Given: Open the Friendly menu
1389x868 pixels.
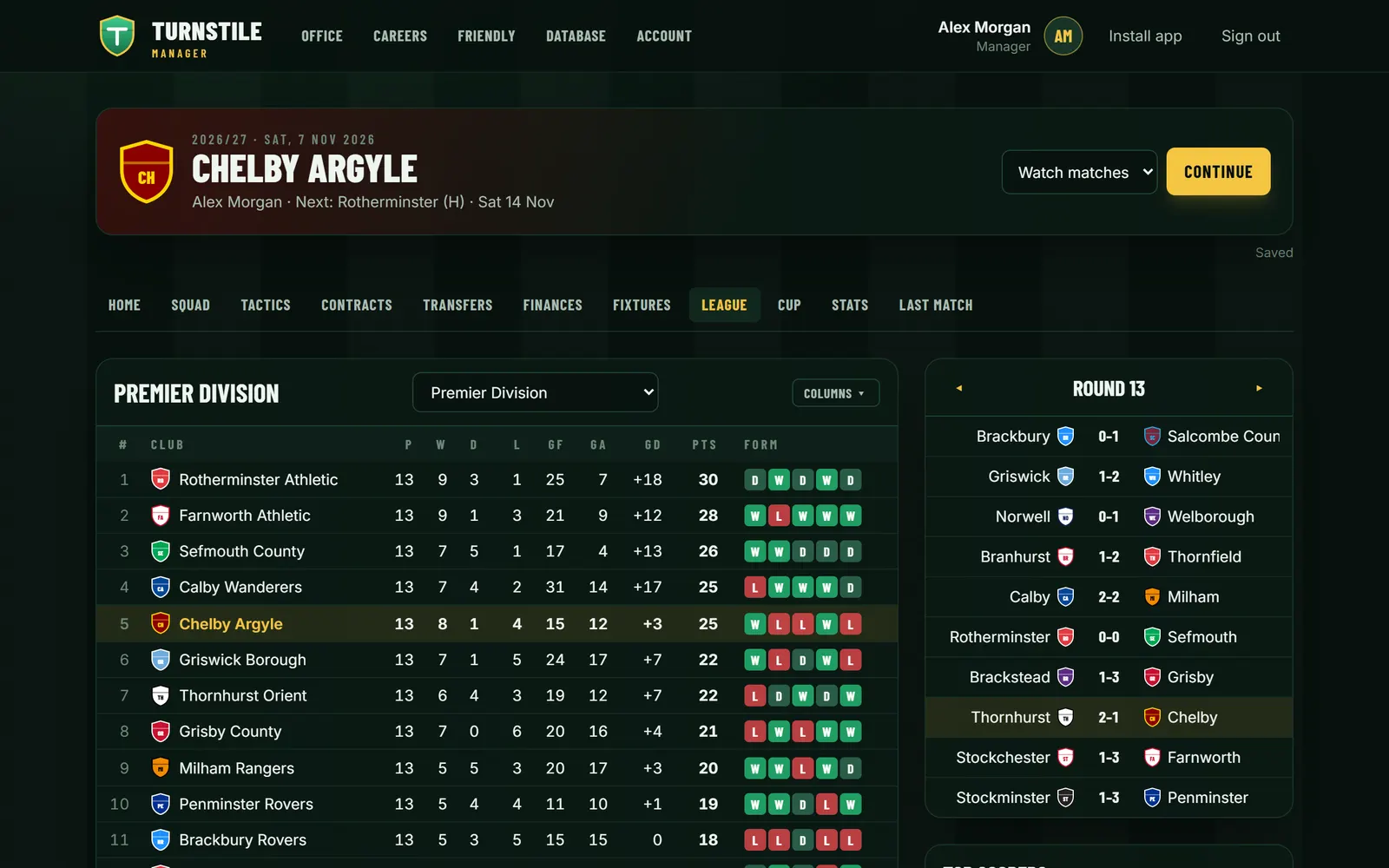Looking at the screenshot, I should pos(486,36).
